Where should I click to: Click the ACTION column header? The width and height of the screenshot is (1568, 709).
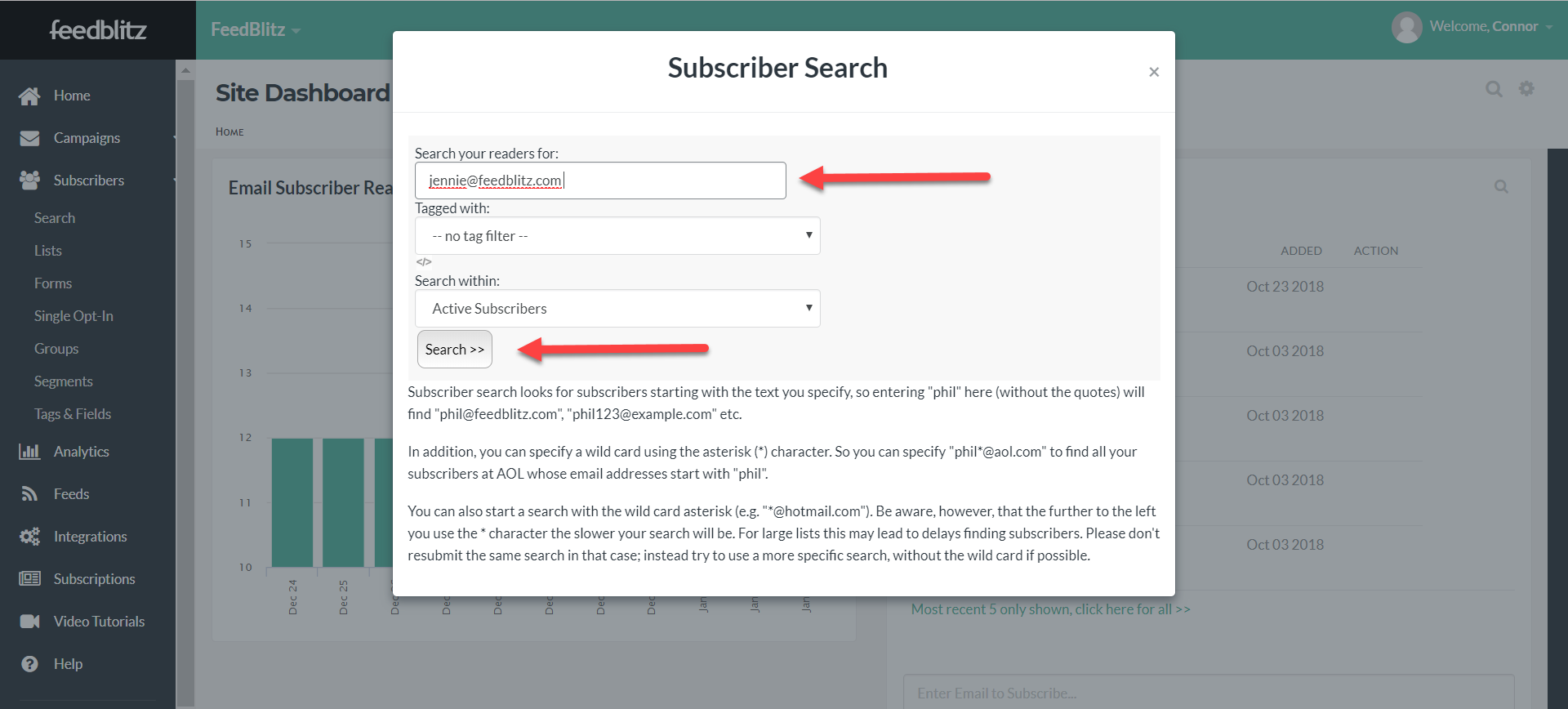click(x=1376, y=251)
